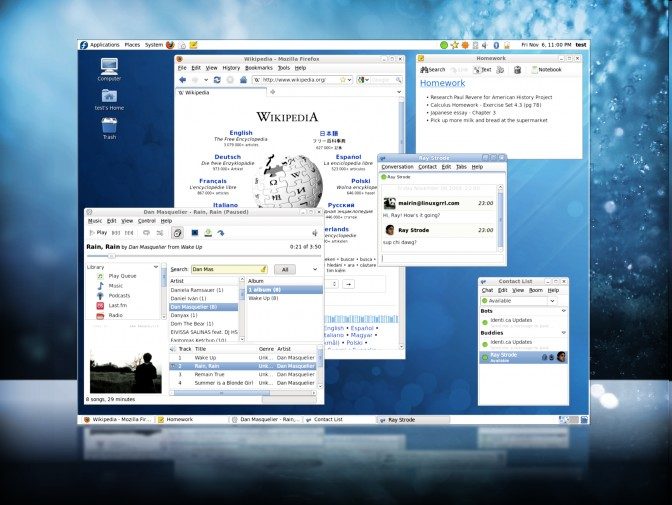Clear the Rhythmbox search with broom icon
Screen dimensions: 672x505
[x=264, y=269]
